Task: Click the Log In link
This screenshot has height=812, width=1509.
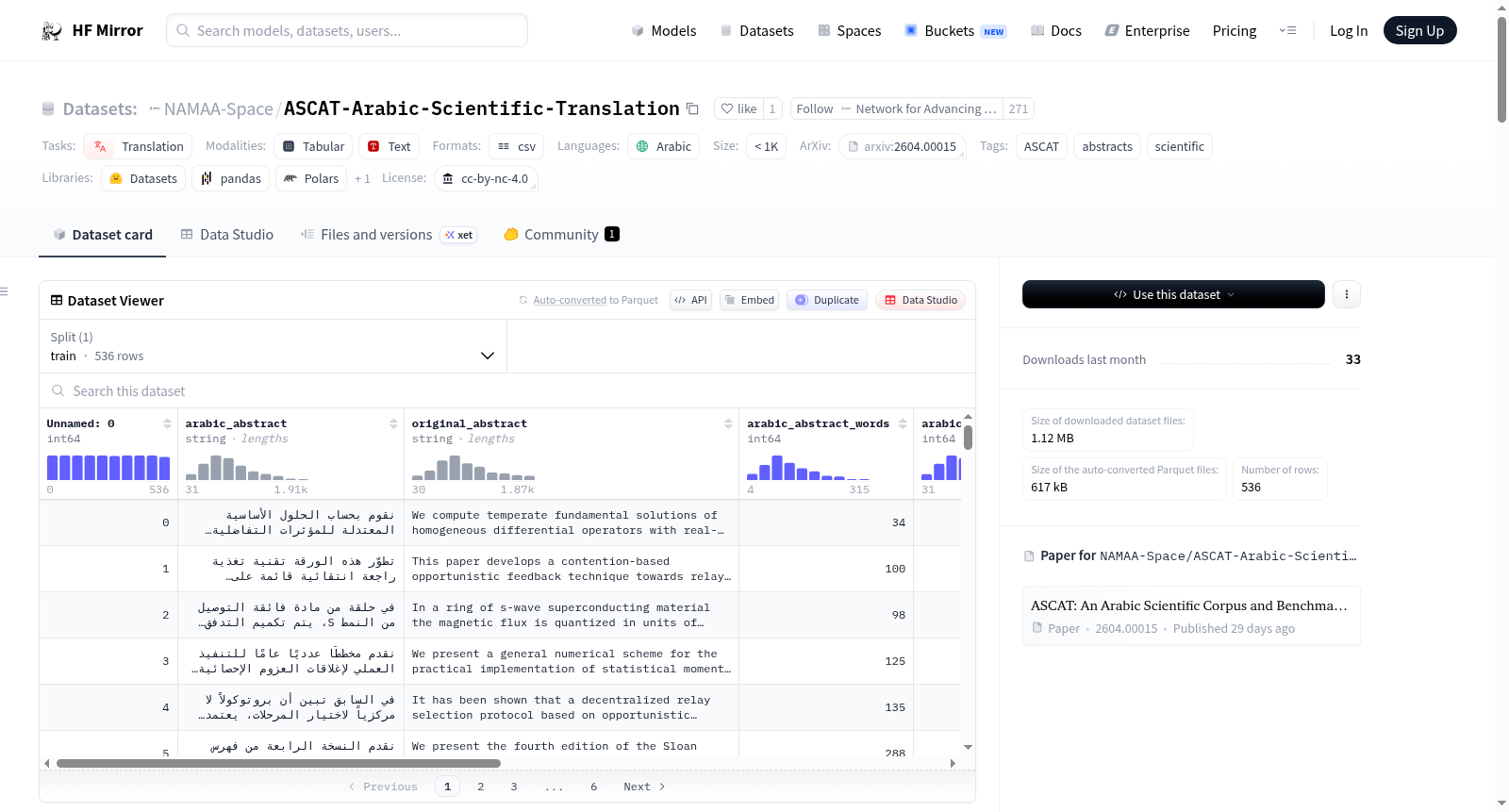Action: [x=1349, y=31]
